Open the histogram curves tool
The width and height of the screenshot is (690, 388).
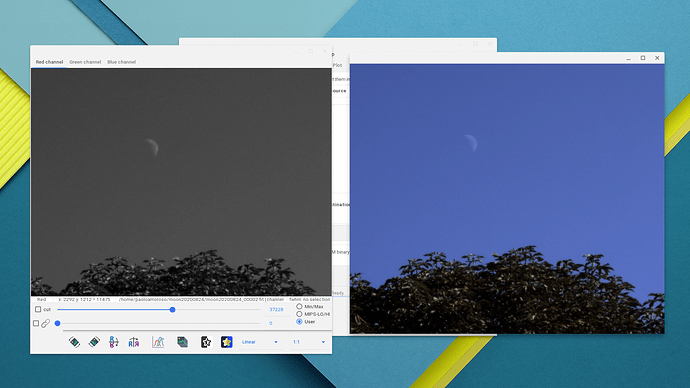[158, 342]
